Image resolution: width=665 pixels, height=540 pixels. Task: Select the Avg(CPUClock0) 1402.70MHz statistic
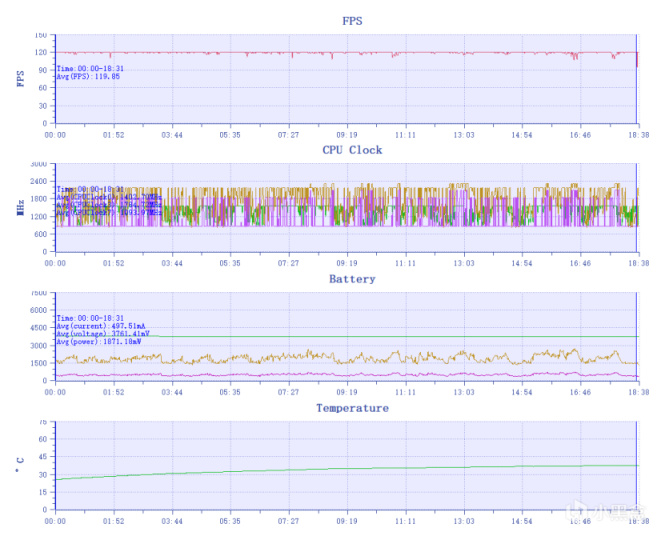(x=109, y=197)
